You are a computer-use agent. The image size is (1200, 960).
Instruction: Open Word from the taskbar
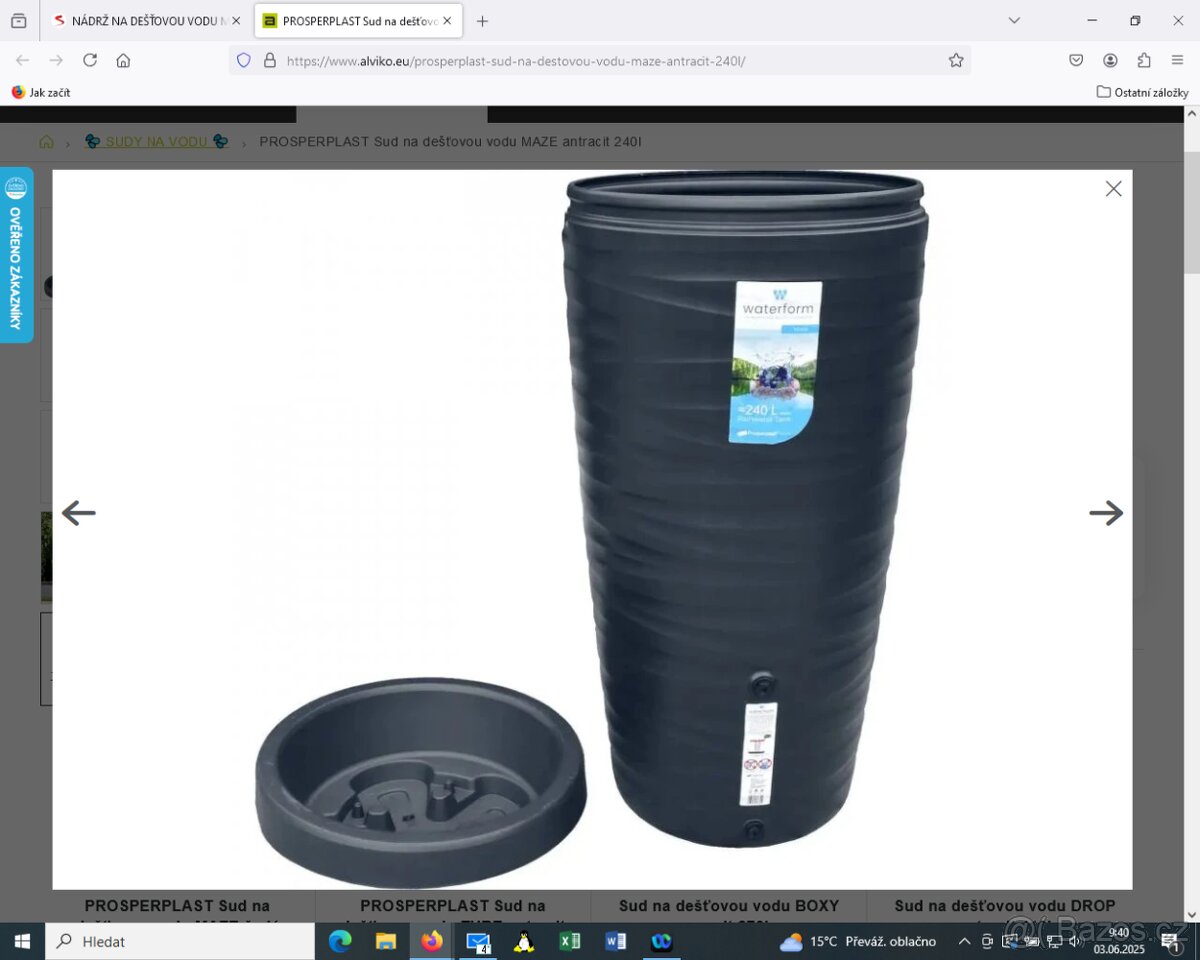pos(616,941)
